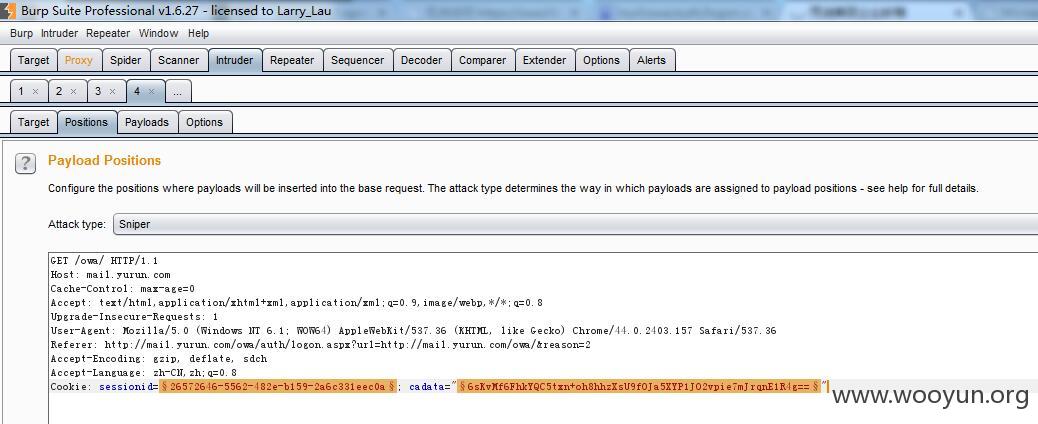The width and height of the screenshot is (1038, 424).
Task: Select Intruder attack tab 1
Action: 22,91
